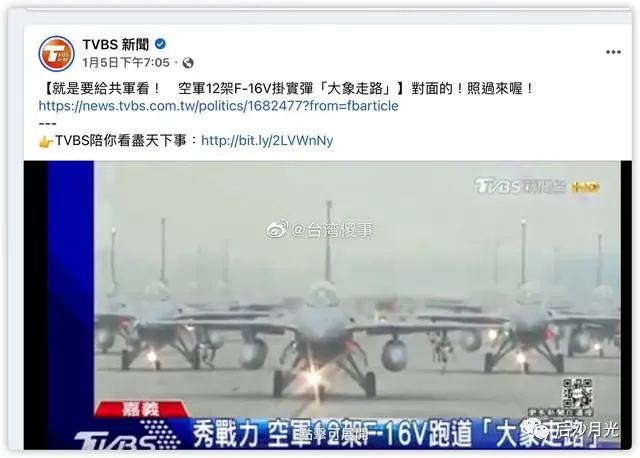Click the post timestamp 1月5日下午7:05

coord(126,63)
